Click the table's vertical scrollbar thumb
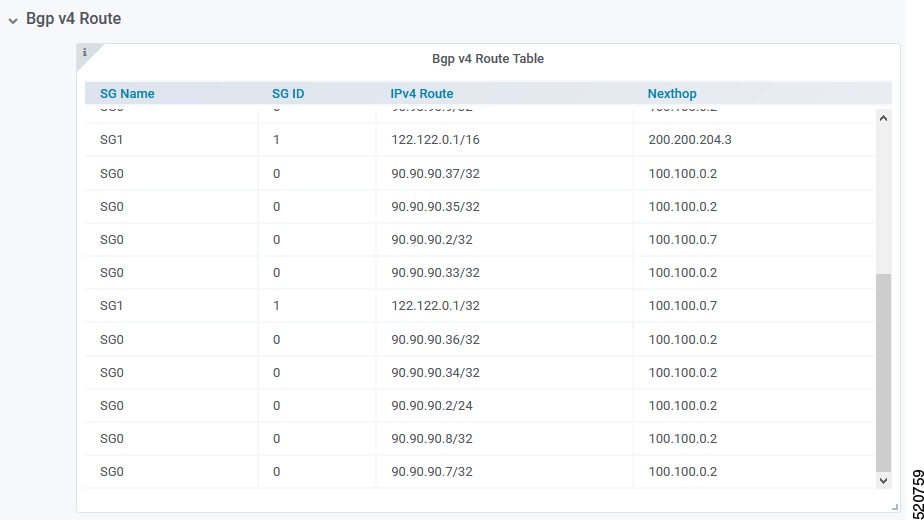 point(883,373)
